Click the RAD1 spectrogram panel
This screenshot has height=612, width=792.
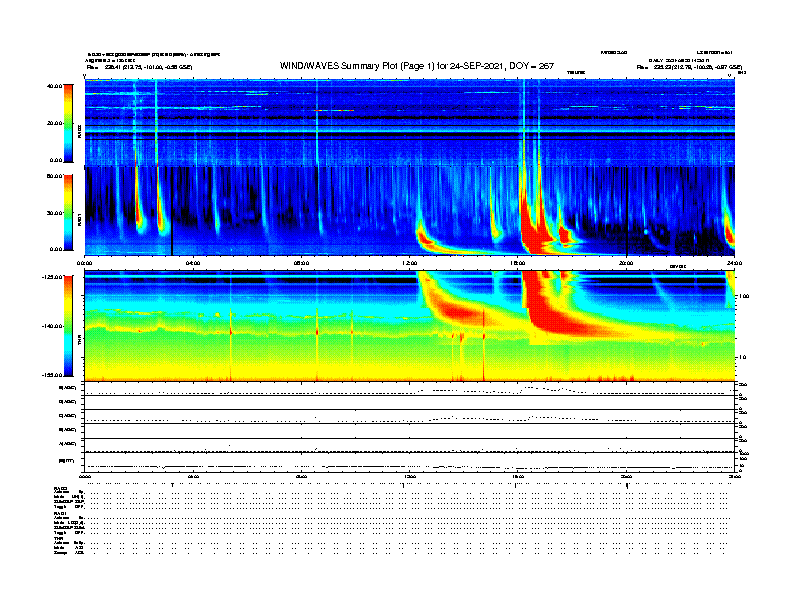pyautogui.click(x=410, y=211)
